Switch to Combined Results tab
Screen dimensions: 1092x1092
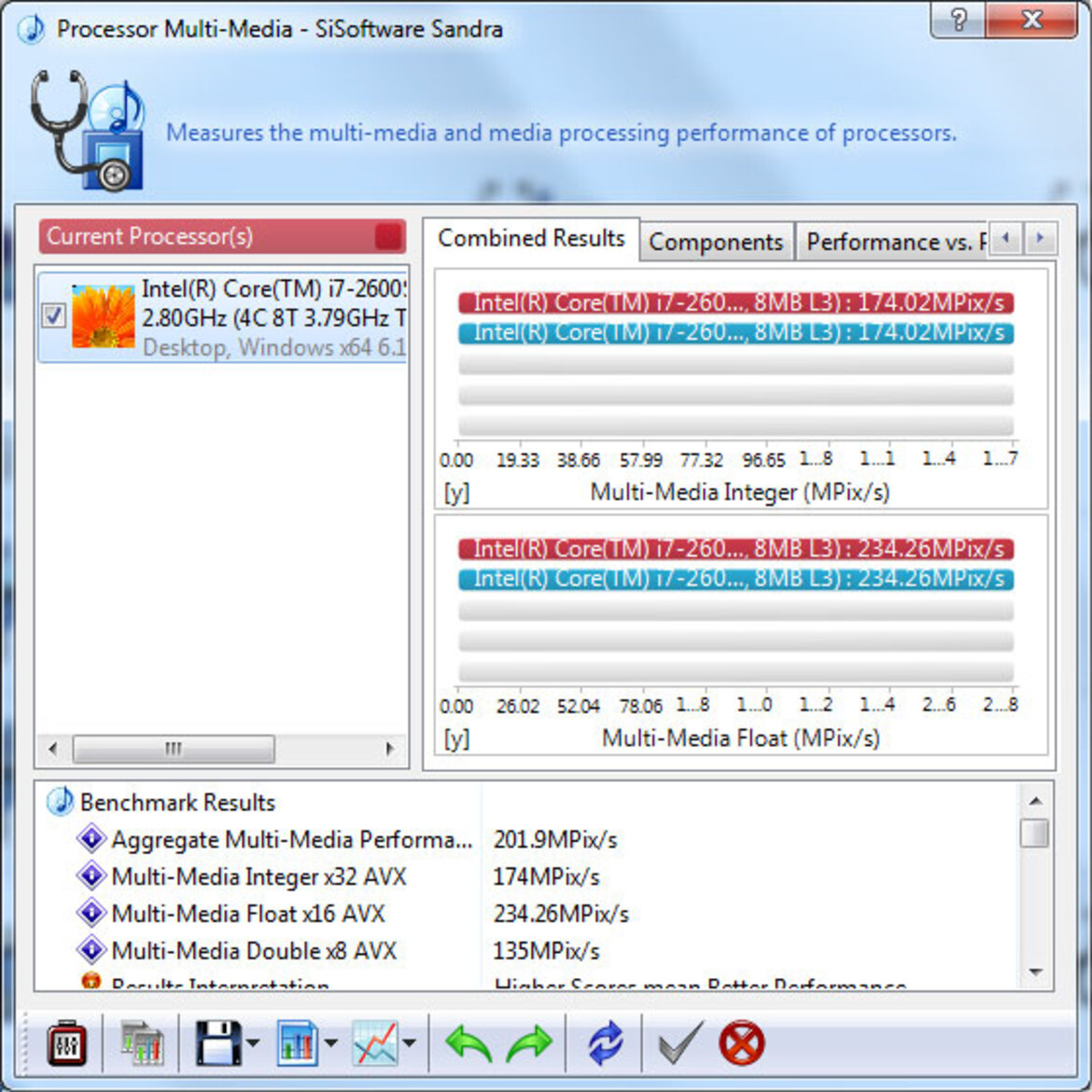point(531,238)
